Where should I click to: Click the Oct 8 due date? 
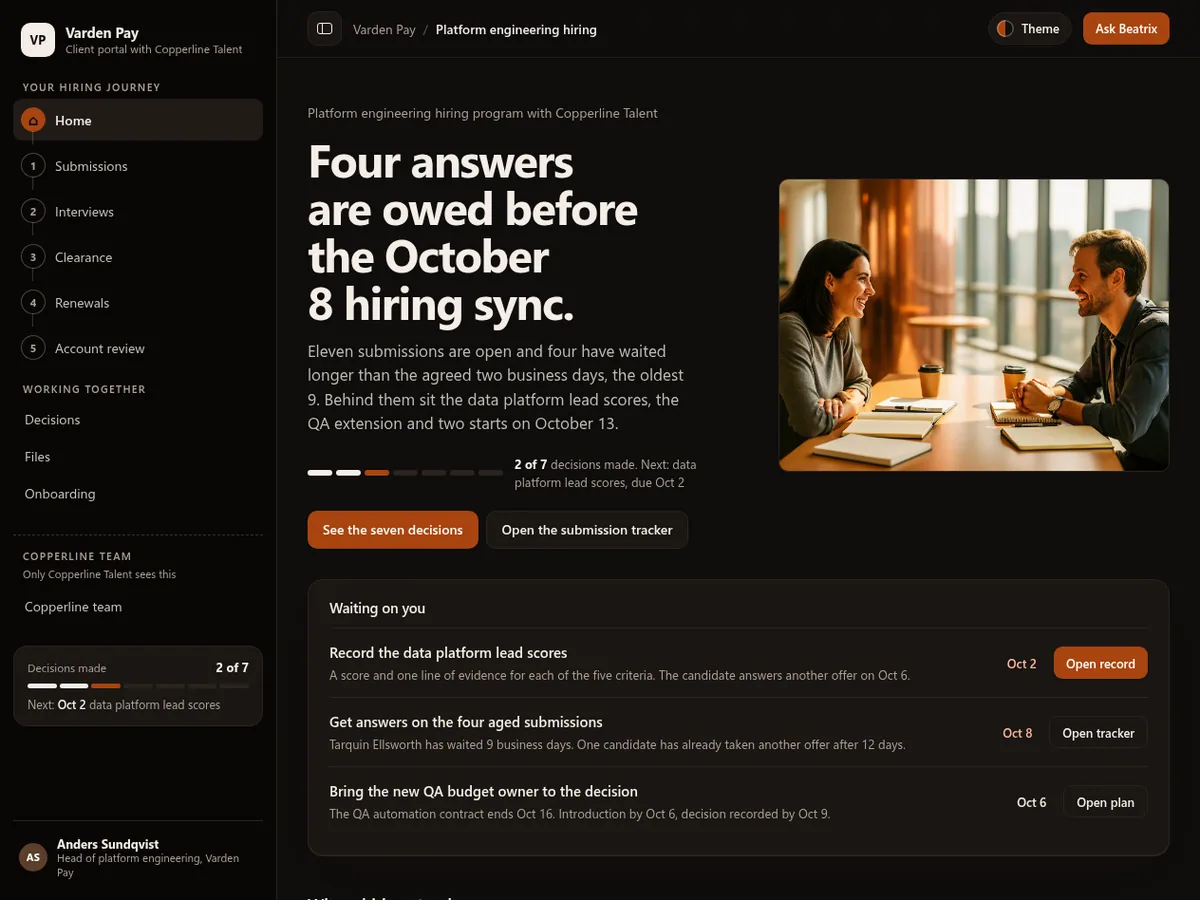[1018, 733]
